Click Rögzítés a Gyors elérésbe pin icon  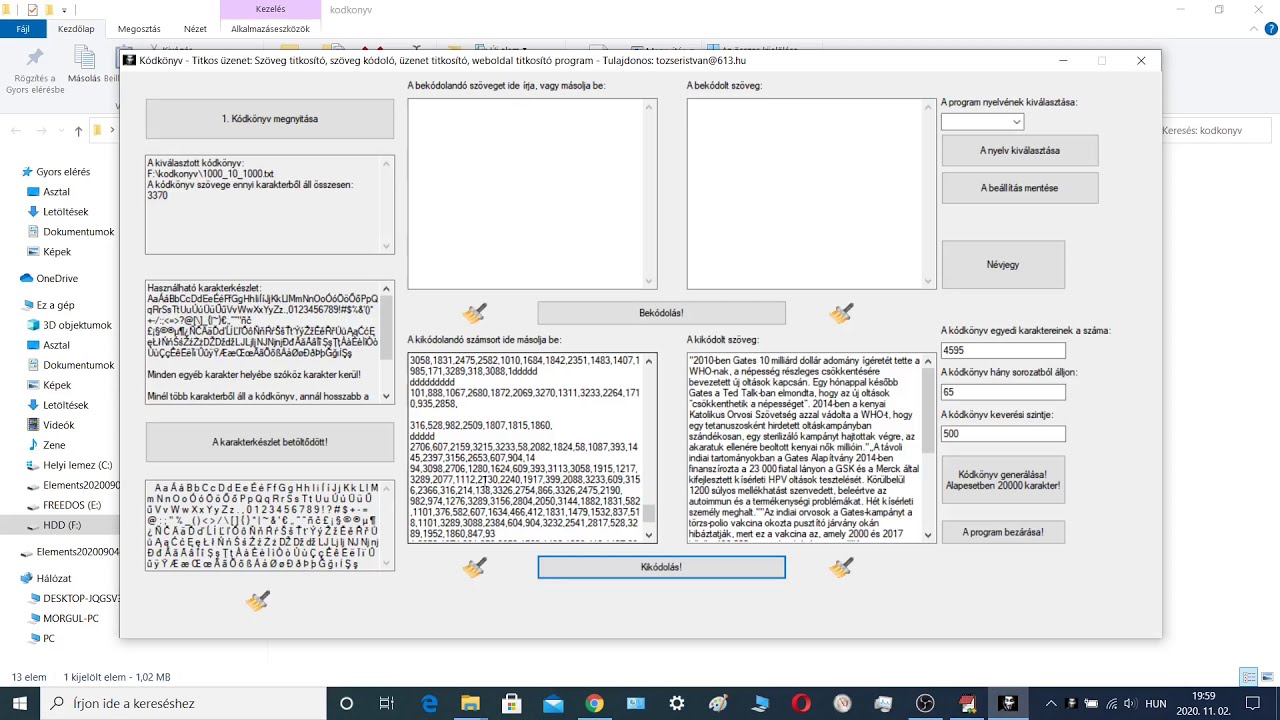pos(35,58)
